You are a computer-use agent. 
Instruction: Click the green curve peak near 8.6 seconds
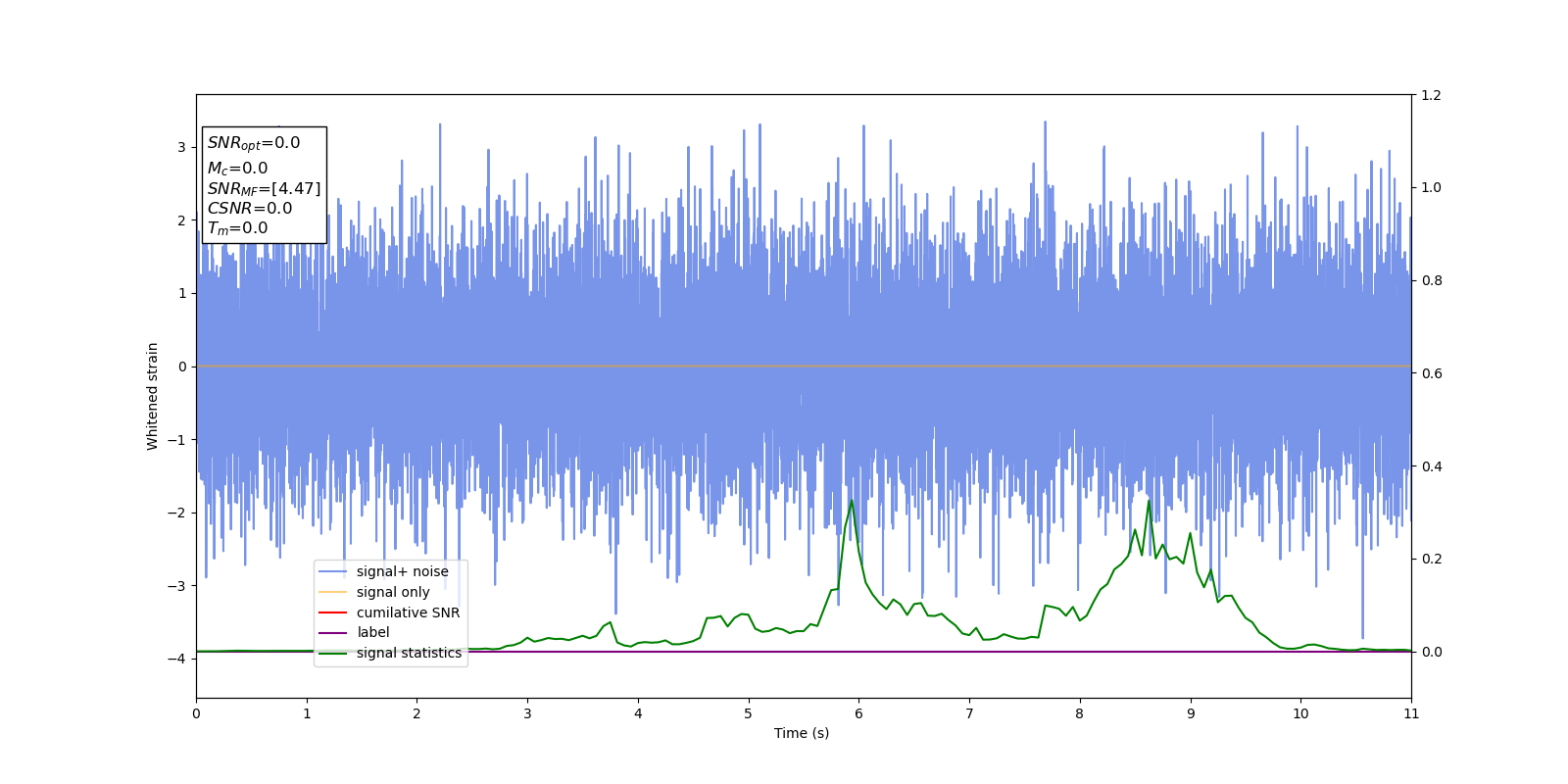pos(1149,501)
